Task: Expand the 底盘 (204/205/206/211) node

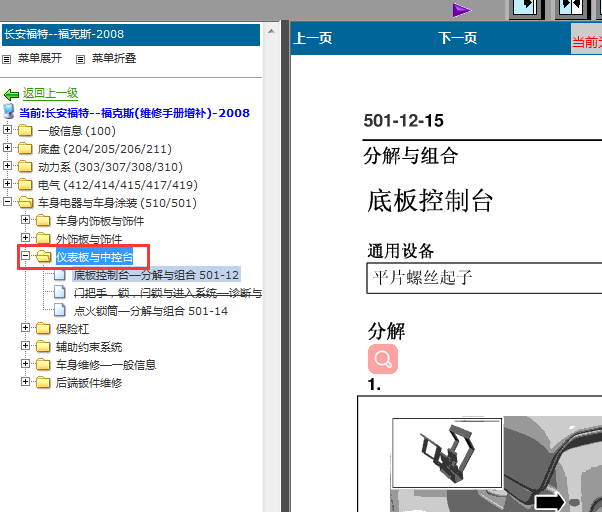Action: tap(7, 148)
